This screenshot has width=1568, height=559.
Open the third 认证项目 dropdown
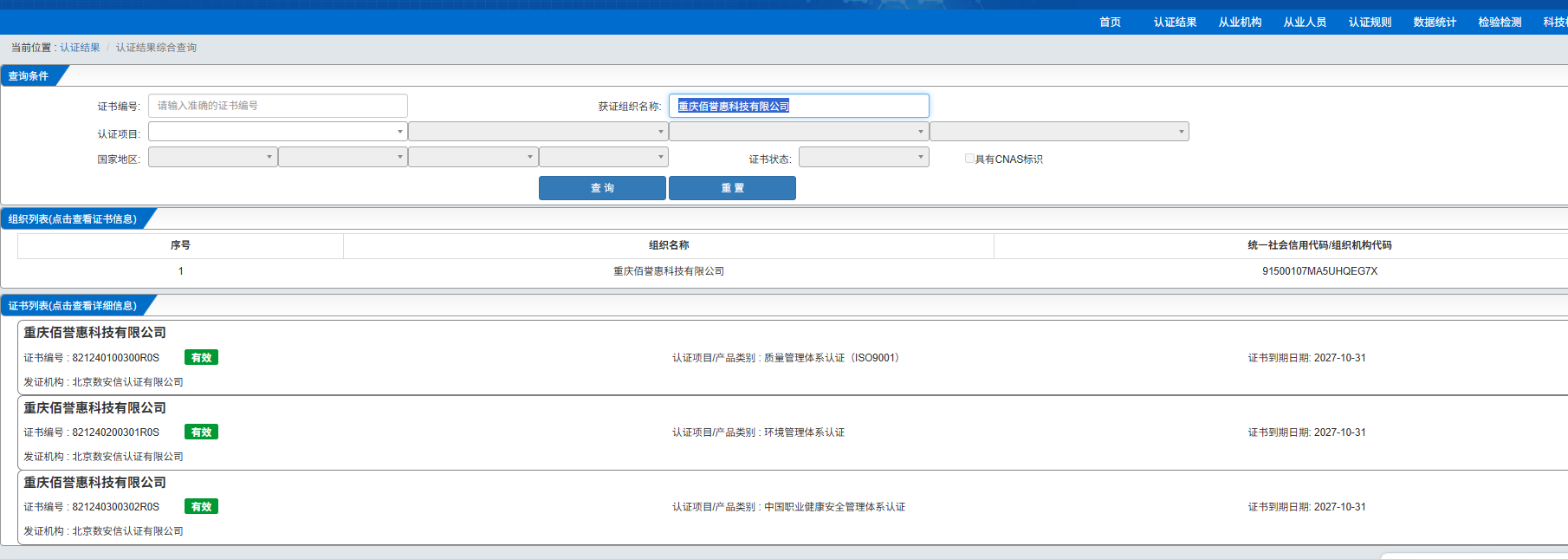(799, 132)
